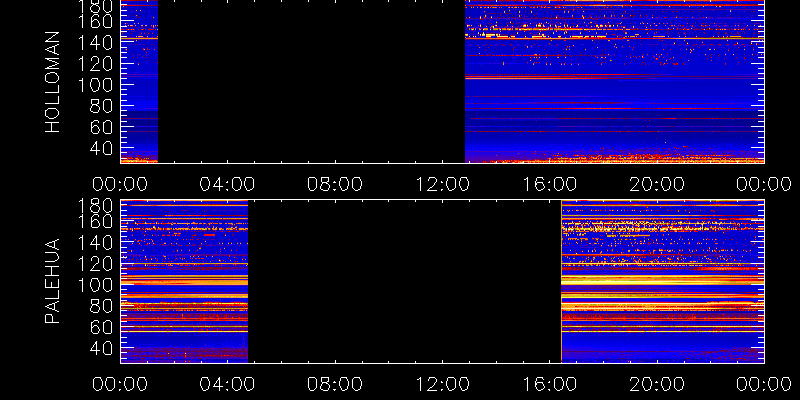Click the yellow vertical line in PALEHUA spectrogram
The width and height of the screenshot is (800, 400).
coord(561,281)
